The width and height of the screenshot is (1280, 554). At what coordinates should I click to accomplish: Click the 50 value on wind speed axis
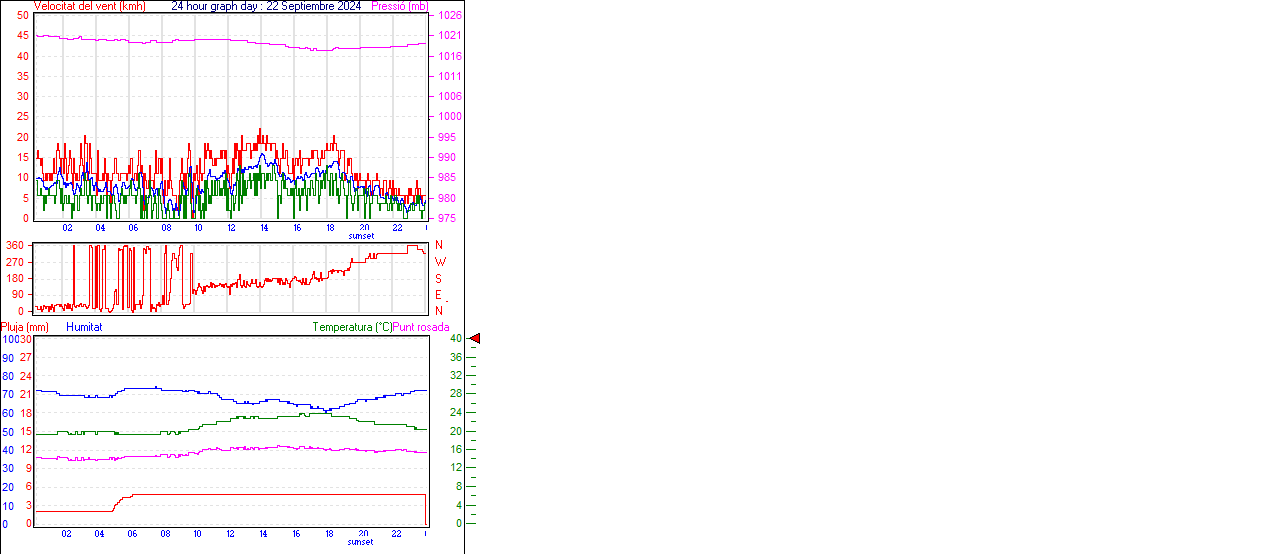click(23, 15)
